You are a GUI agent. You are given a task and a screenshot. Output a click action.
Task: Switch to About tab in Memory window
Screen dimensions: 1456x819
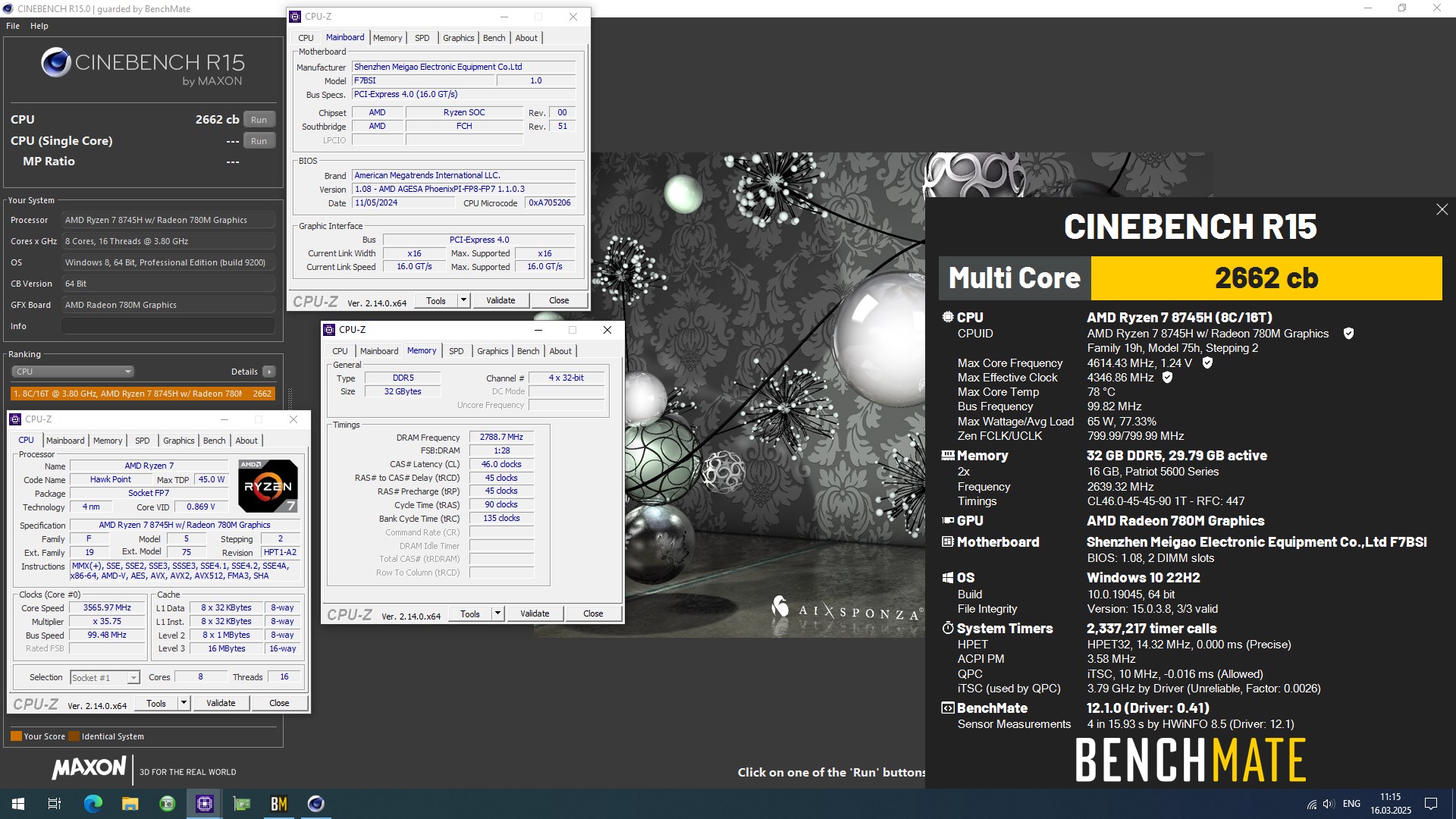(x=560, y=351)
